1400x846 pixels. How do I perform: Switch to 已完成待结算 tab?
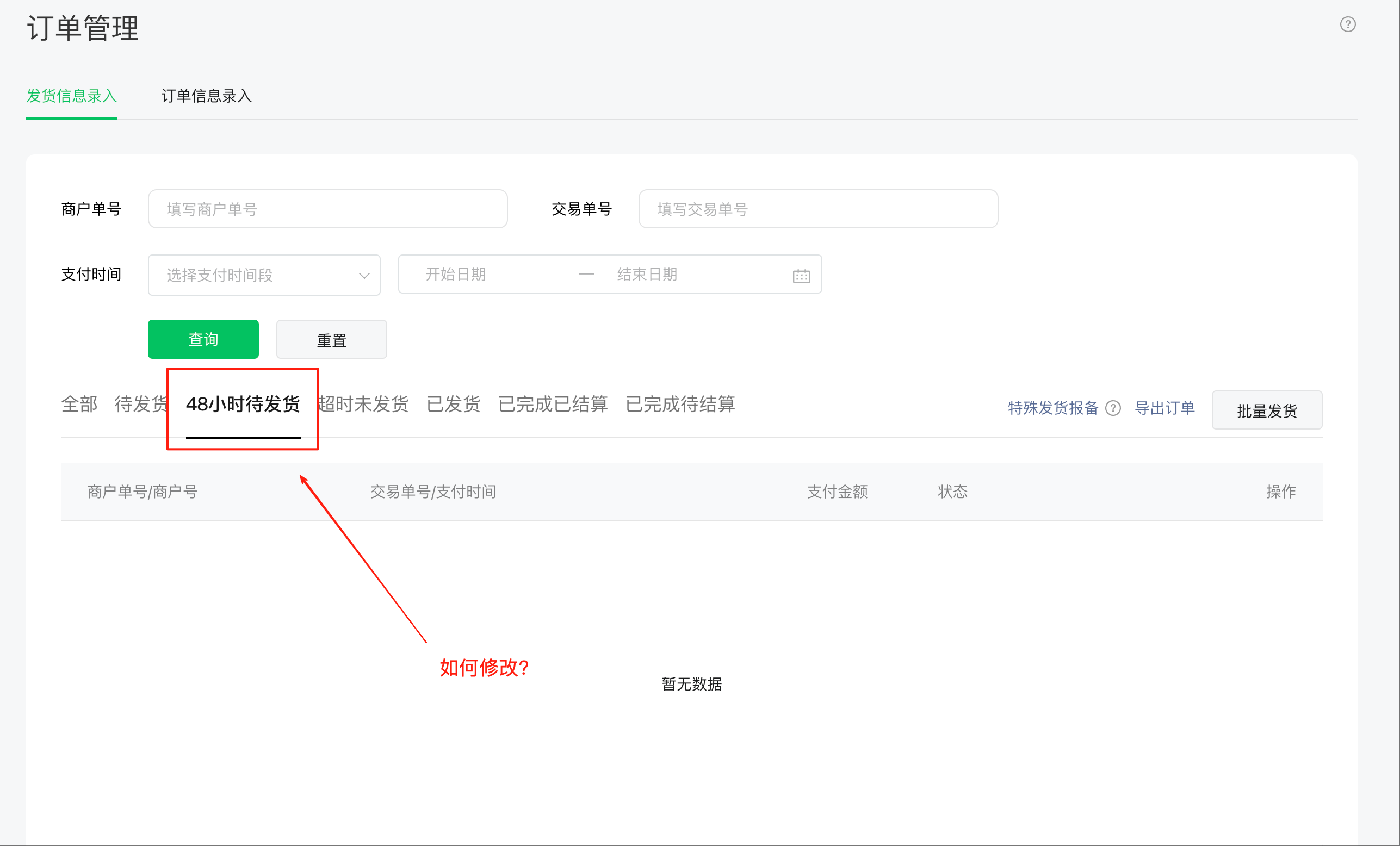click(679, 405)
